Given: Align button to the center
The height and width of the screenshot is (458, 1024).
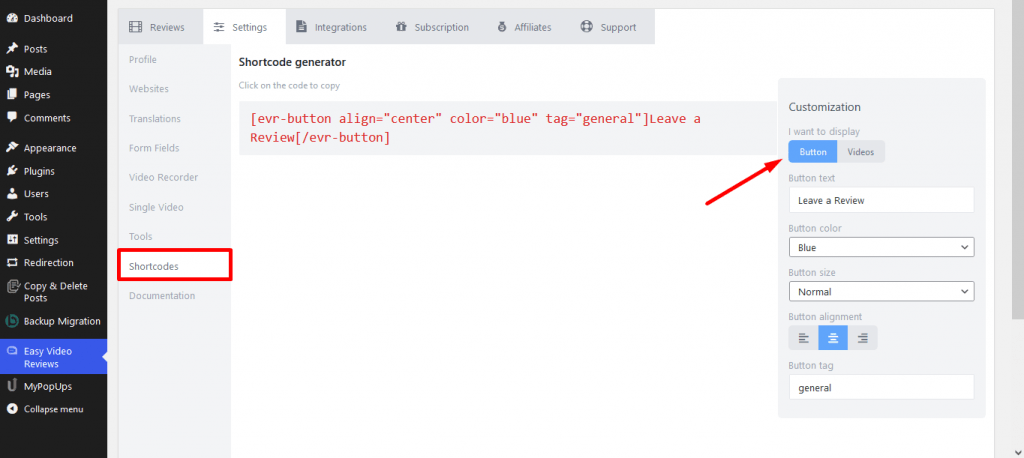Looking at the screenshot, I should [833, 338].
